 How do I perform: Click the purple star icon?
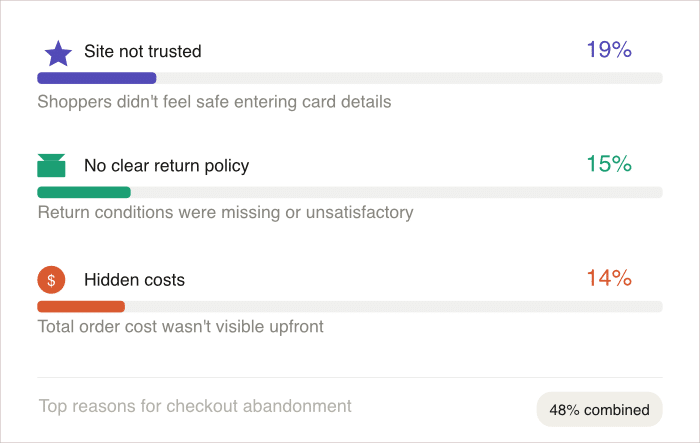click(x=58, y=52)
